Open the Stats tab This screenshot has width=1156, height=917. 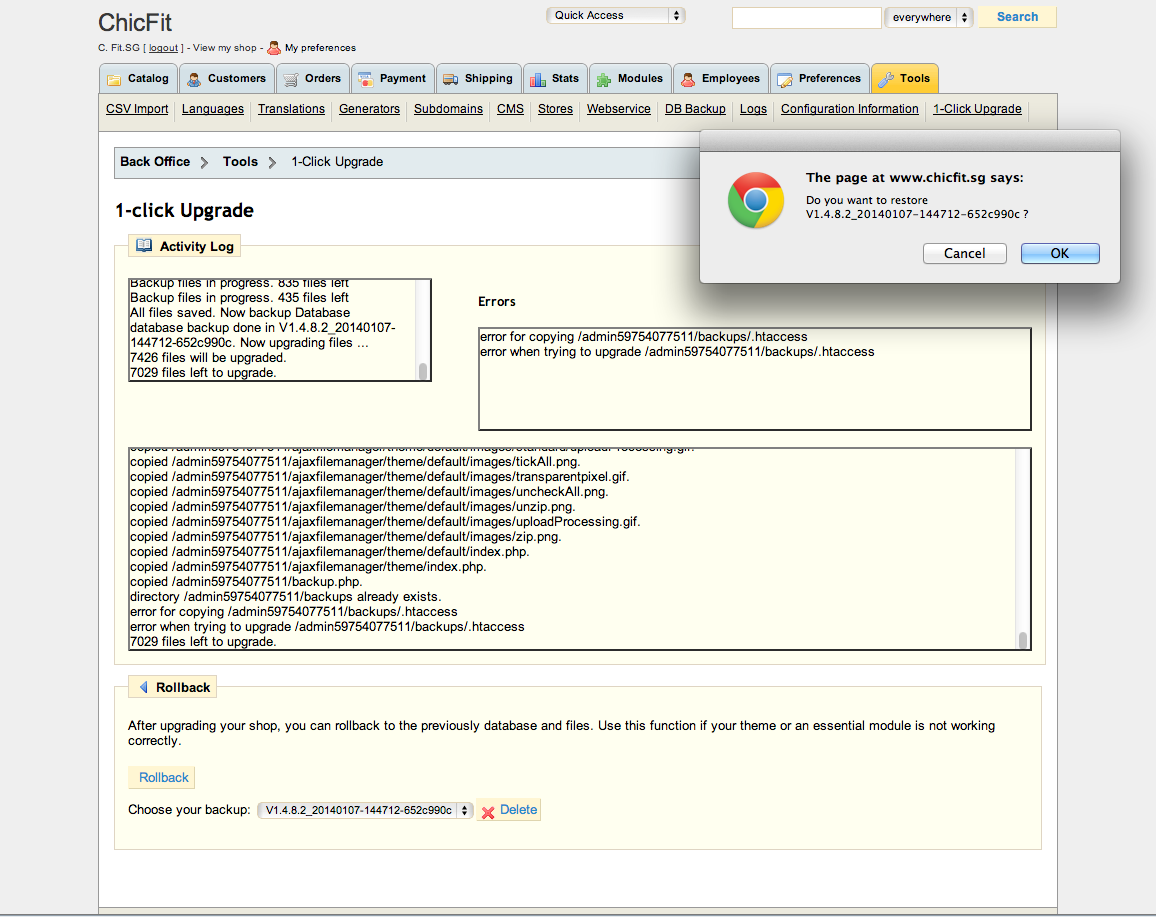click(x=556, y=78)
